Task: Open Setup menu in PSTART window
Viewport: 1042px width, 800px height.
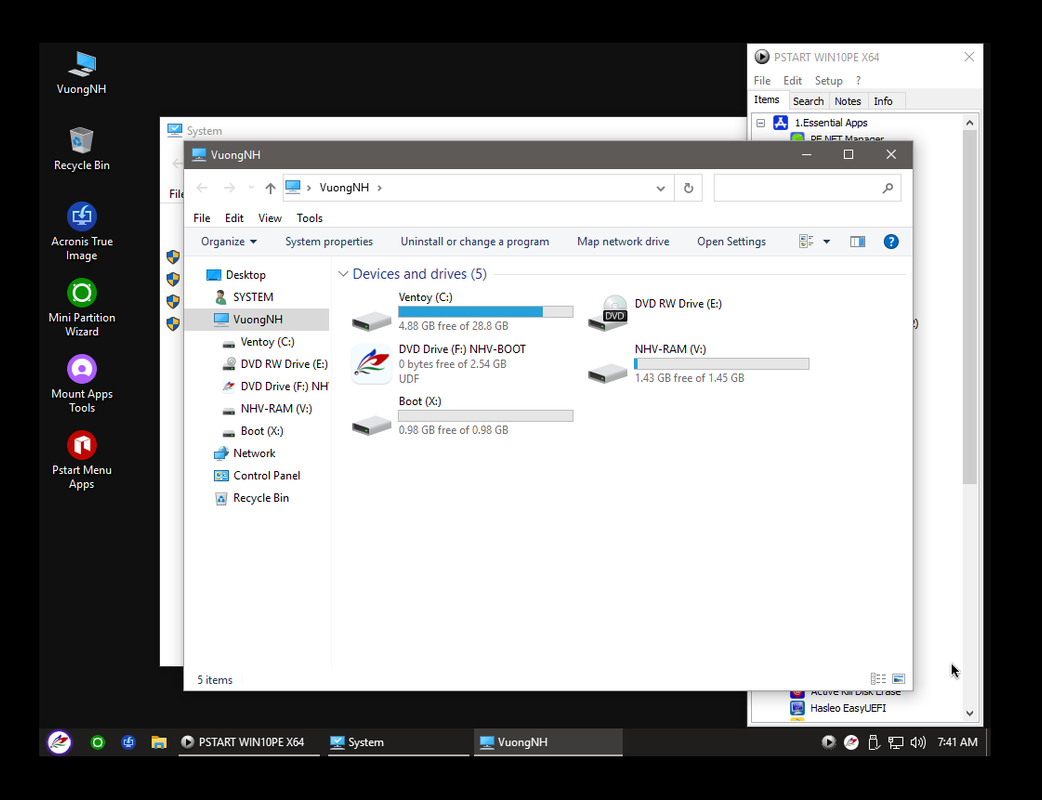Action: [829, 80]
